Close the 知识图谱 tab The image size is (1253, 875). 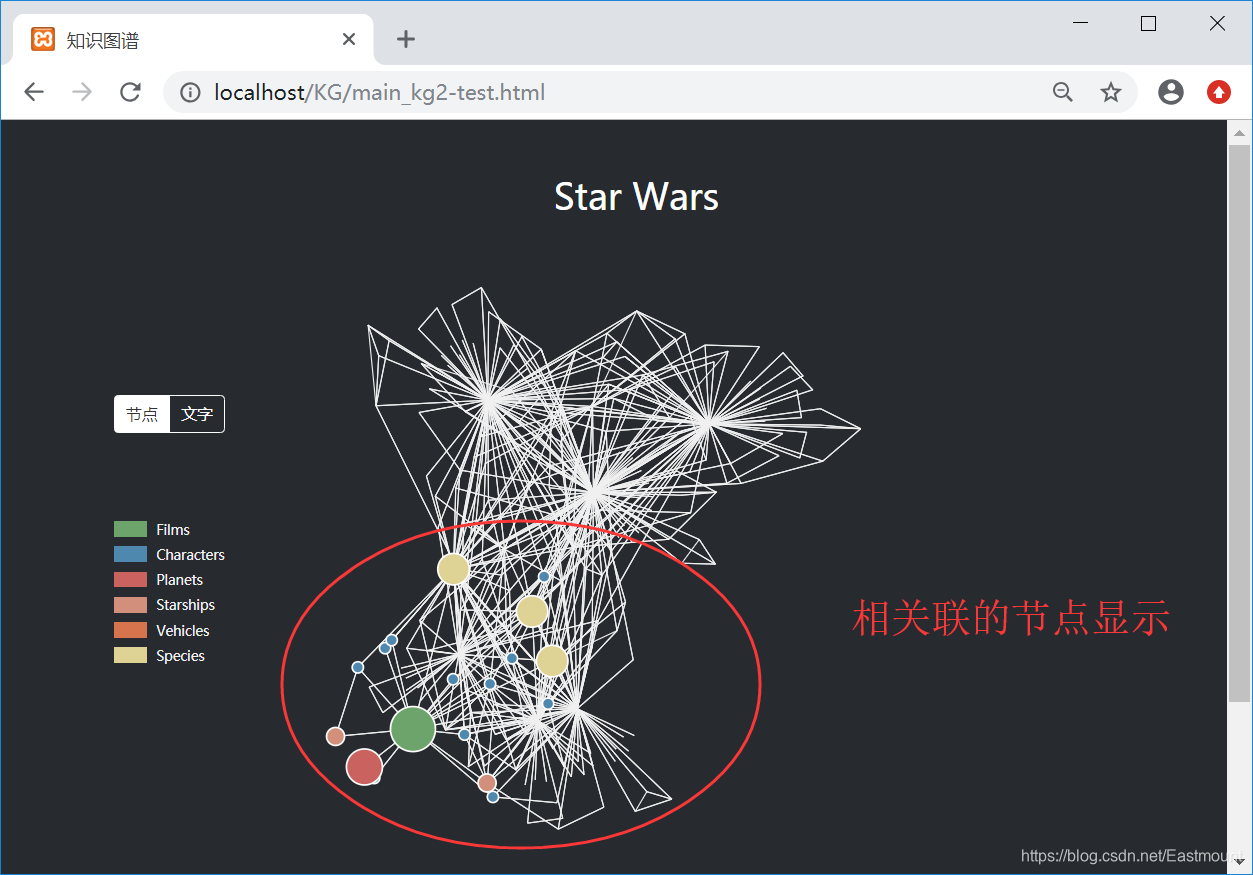click(349, 39)
